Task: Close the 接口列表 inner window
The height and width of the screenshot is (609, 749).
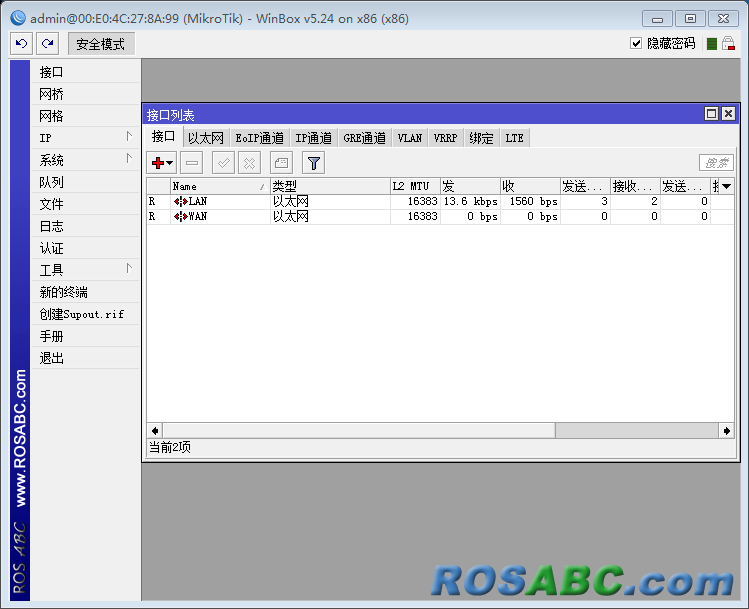Action: [728, 114]
